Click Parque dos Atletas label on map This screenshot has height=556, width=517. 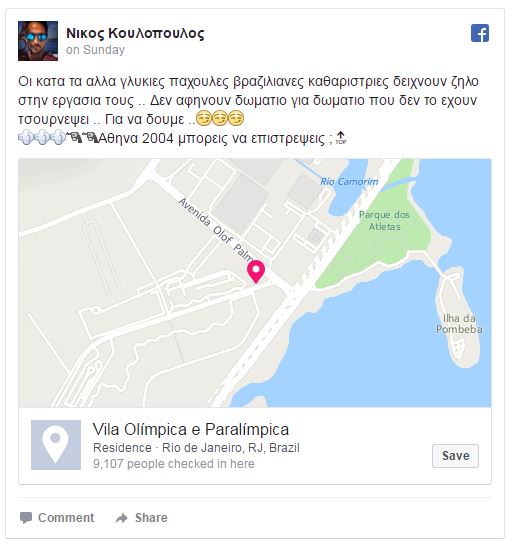click(384, 221)
